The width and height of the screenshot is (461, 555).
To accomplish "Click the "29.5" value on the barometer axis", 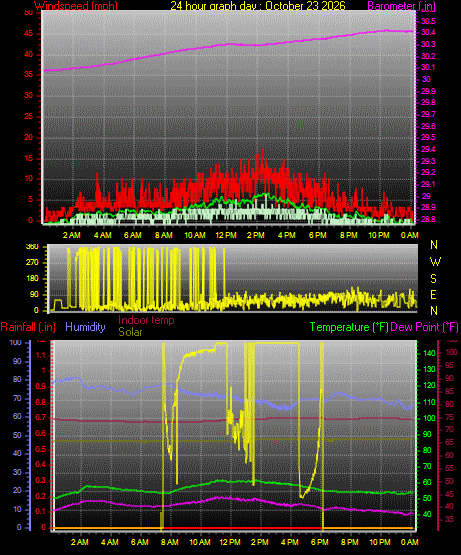I will coord(428,137).
